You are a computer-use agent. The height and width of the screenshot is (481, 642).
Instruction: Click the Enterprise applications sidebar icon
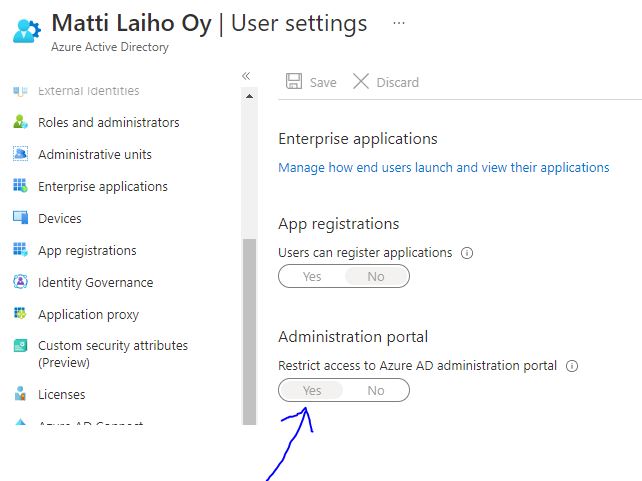click(x=20, y=186)
